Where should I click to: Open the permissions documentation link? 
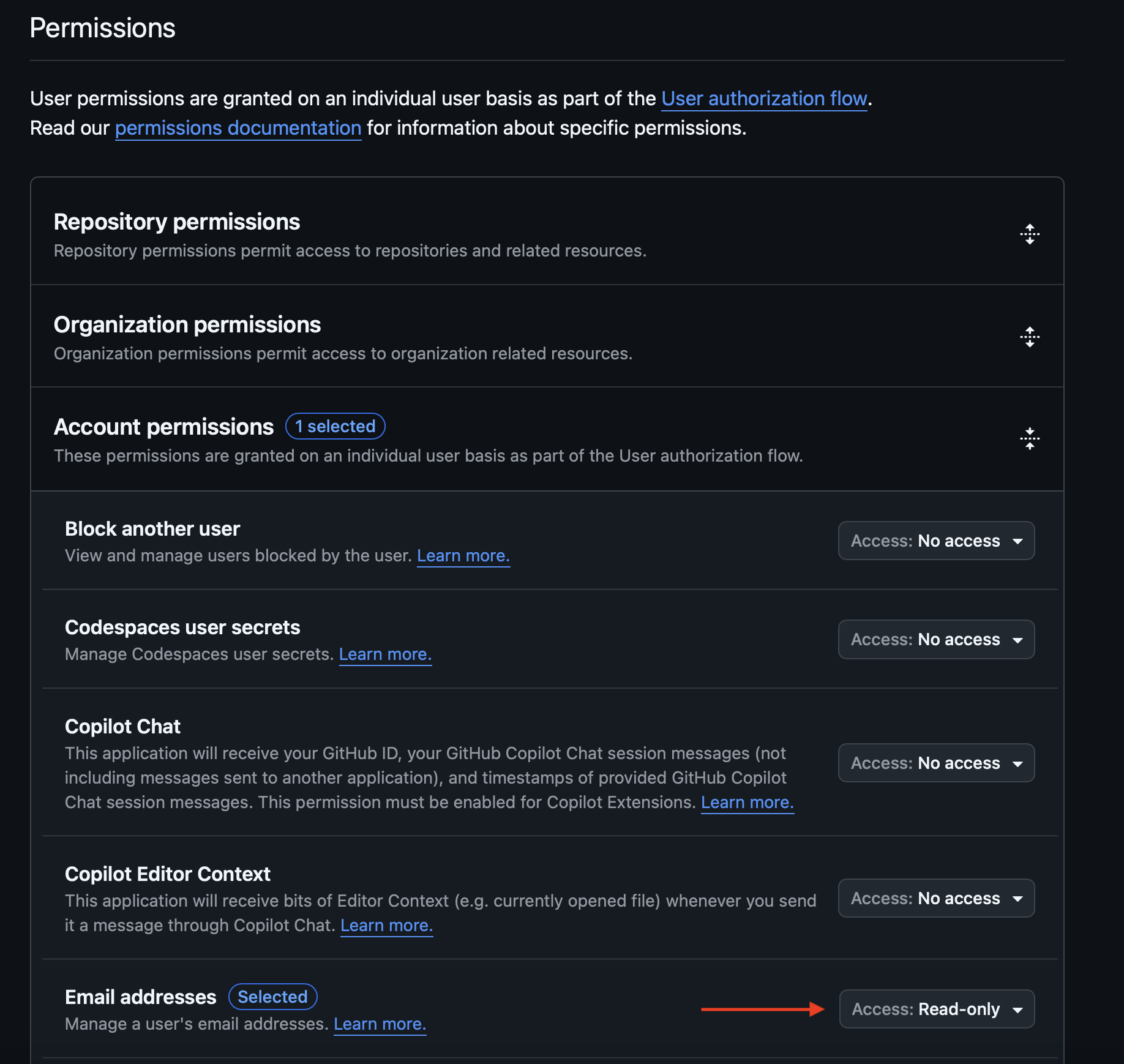[x=238, y=128]
